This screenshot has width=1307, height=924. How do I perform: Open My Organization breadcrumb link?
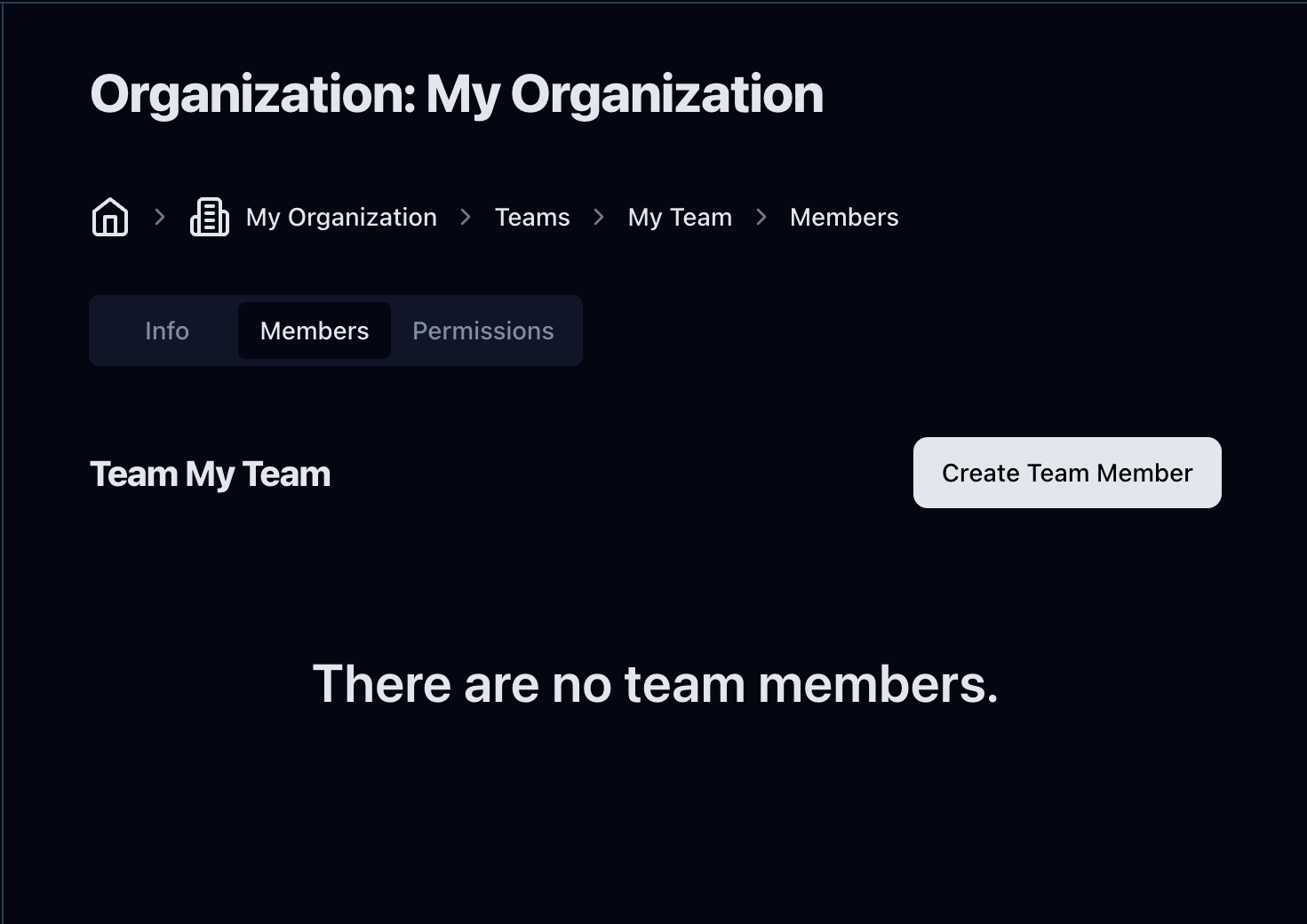coord(341,217)
